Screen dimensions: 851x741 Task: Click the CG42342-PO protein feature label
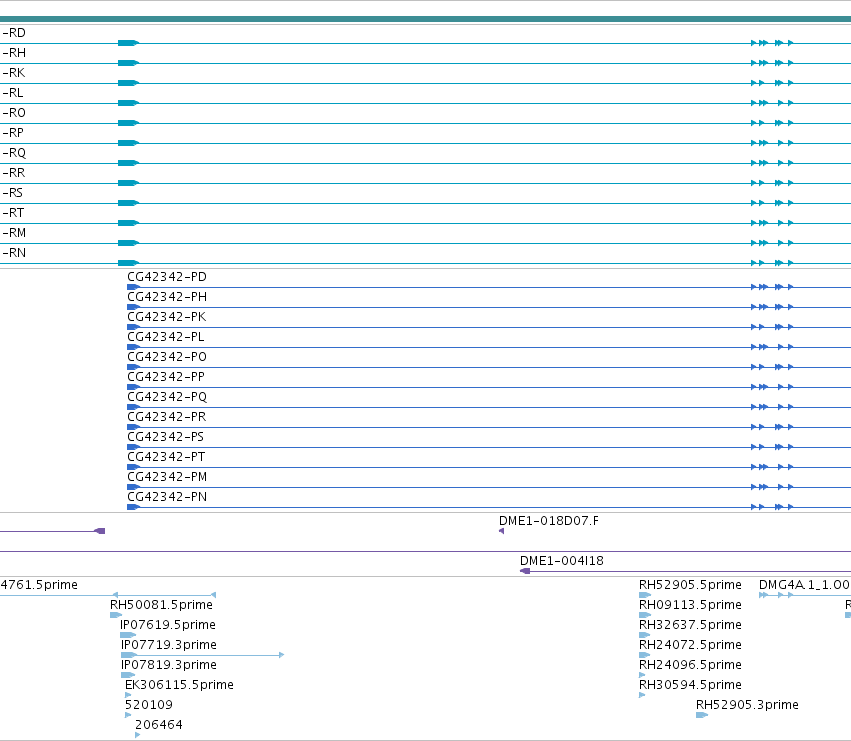click(167, 357)
